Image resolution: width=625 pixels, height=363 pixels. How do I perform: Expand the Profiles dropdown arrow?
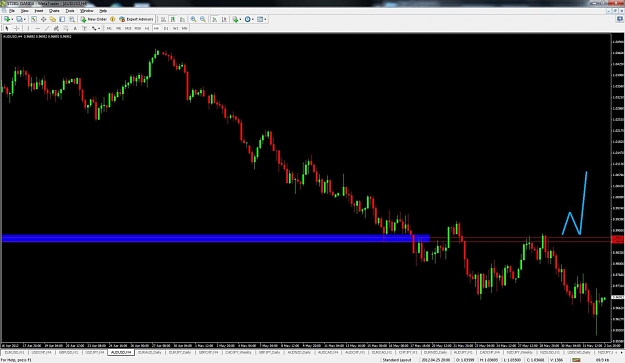point(24,19)
